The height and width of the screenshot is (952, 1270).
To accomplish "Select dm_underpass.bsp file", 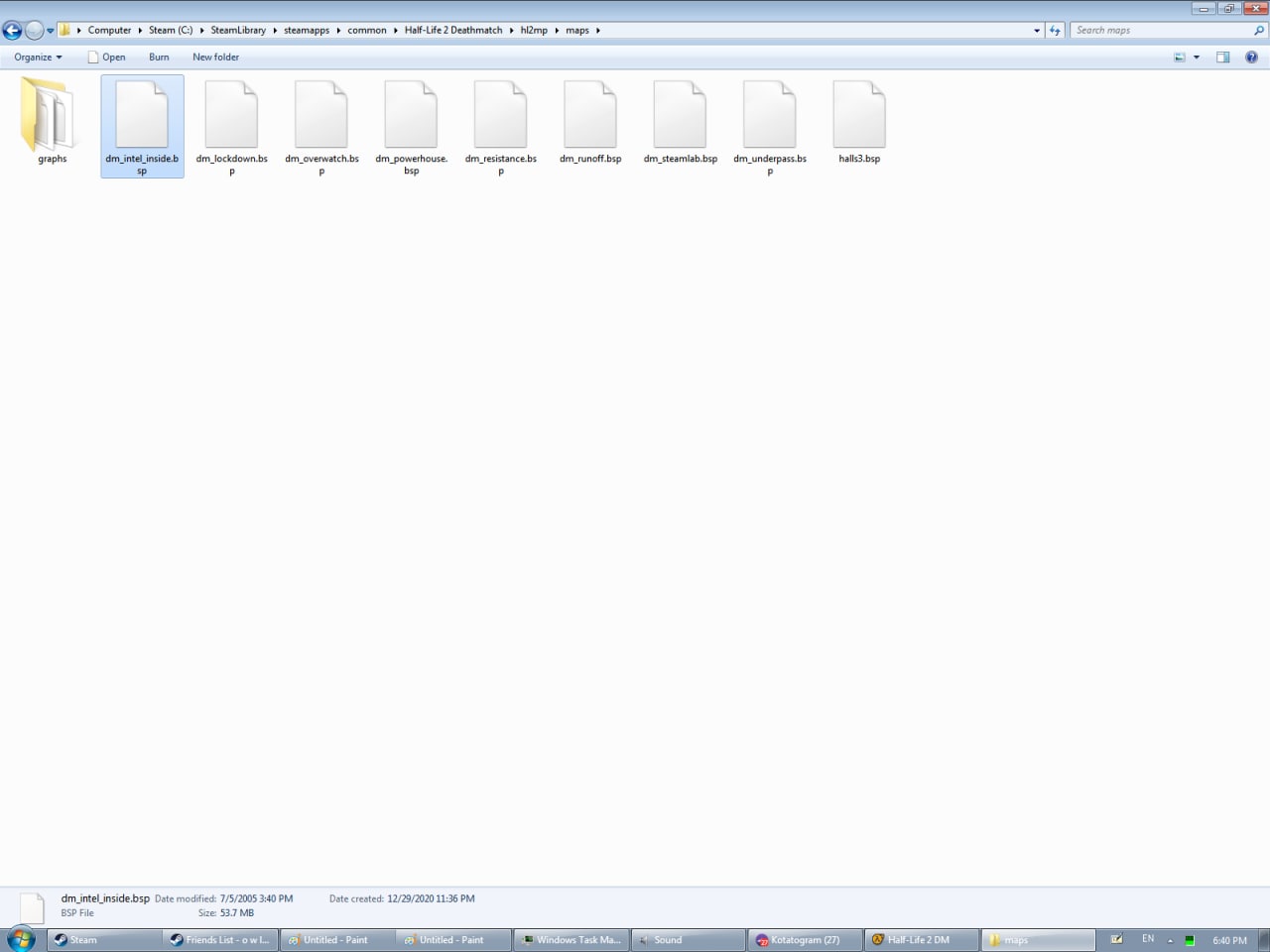I will point(770,127).
